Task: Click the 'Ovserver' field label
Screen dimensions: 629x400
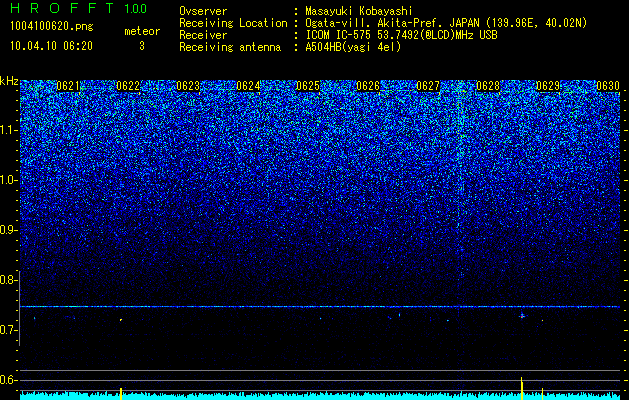Action: tap(203, 12)
